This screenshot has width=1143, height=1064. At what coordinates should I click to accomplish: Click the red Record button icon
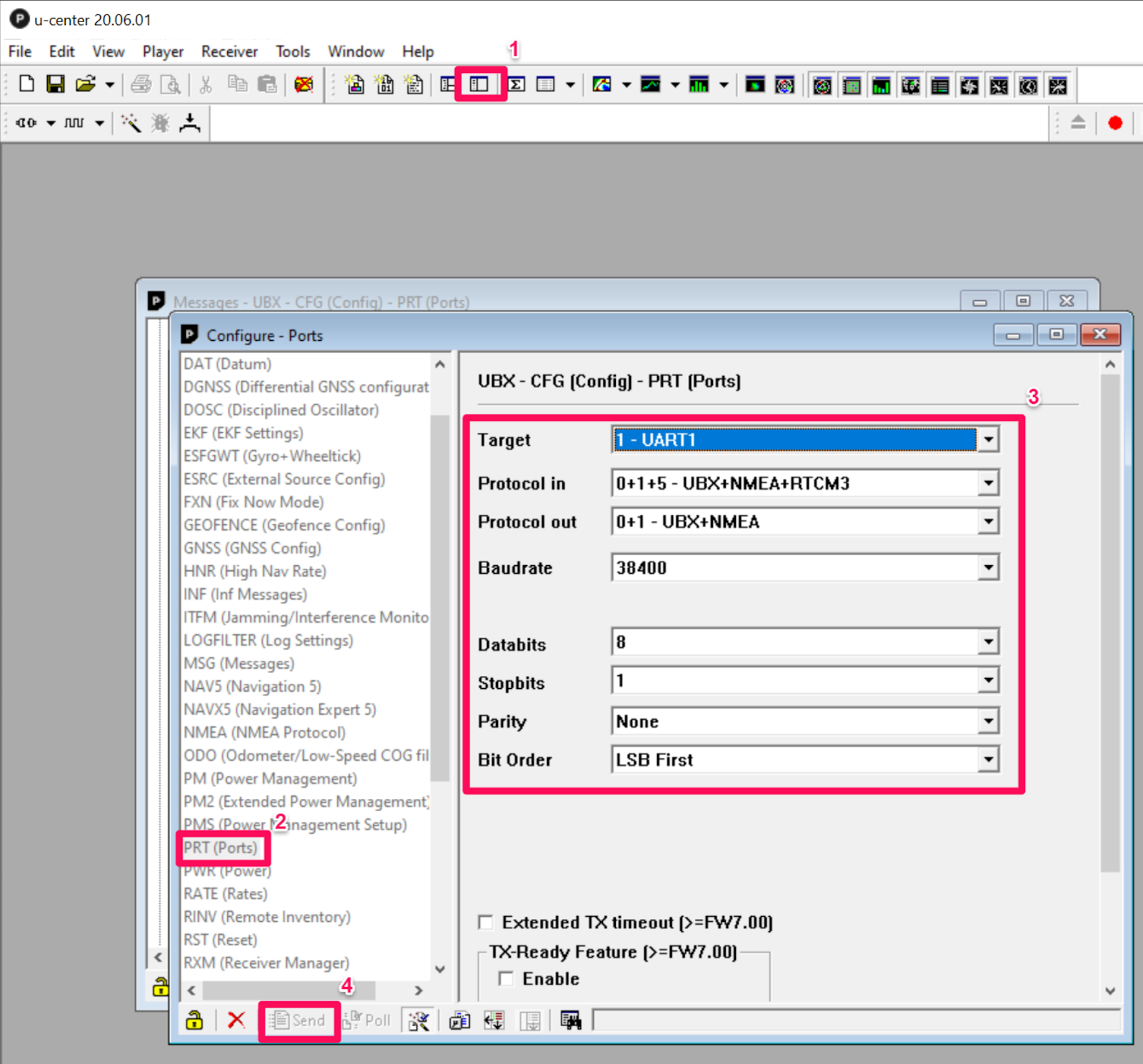1114,123
